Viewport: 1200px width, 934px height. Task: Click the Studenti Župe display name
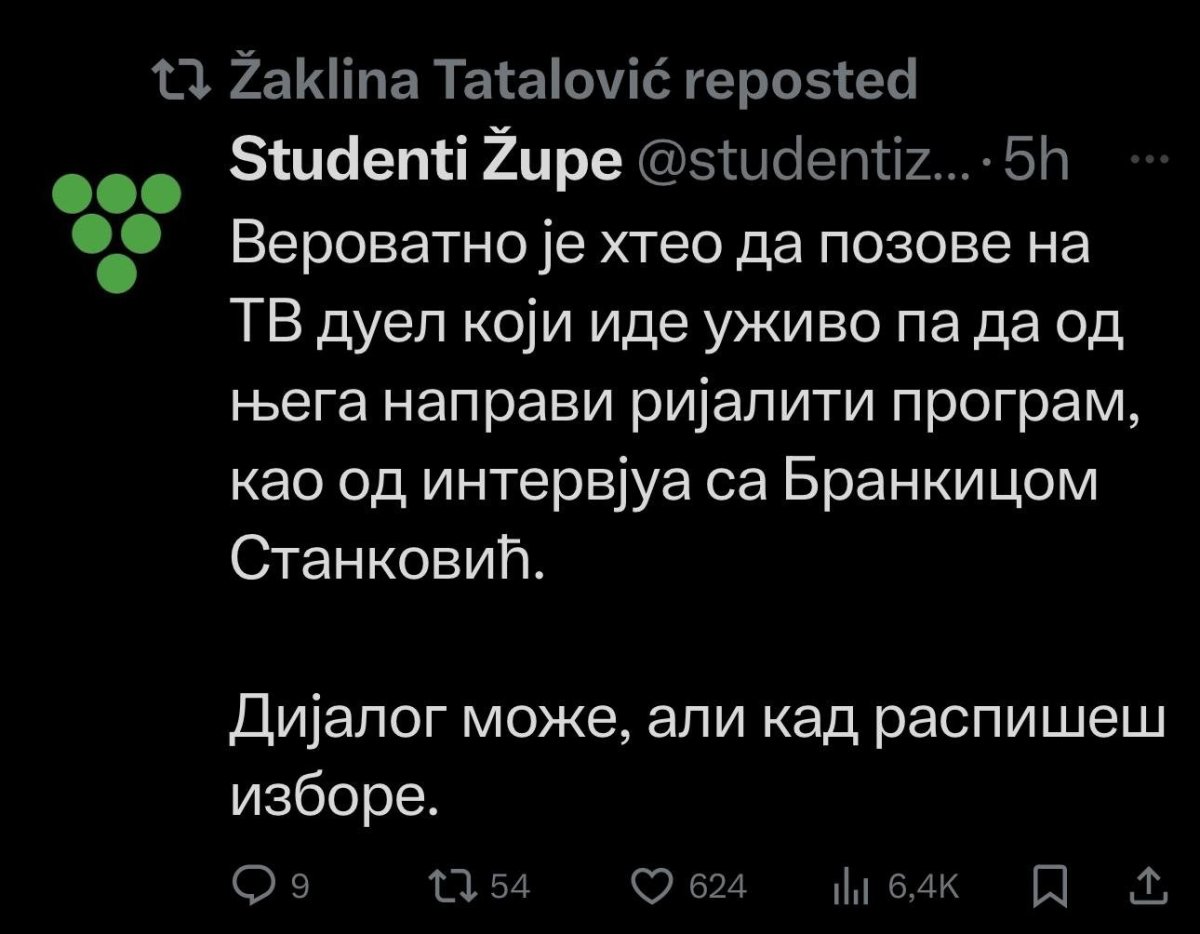424,163
